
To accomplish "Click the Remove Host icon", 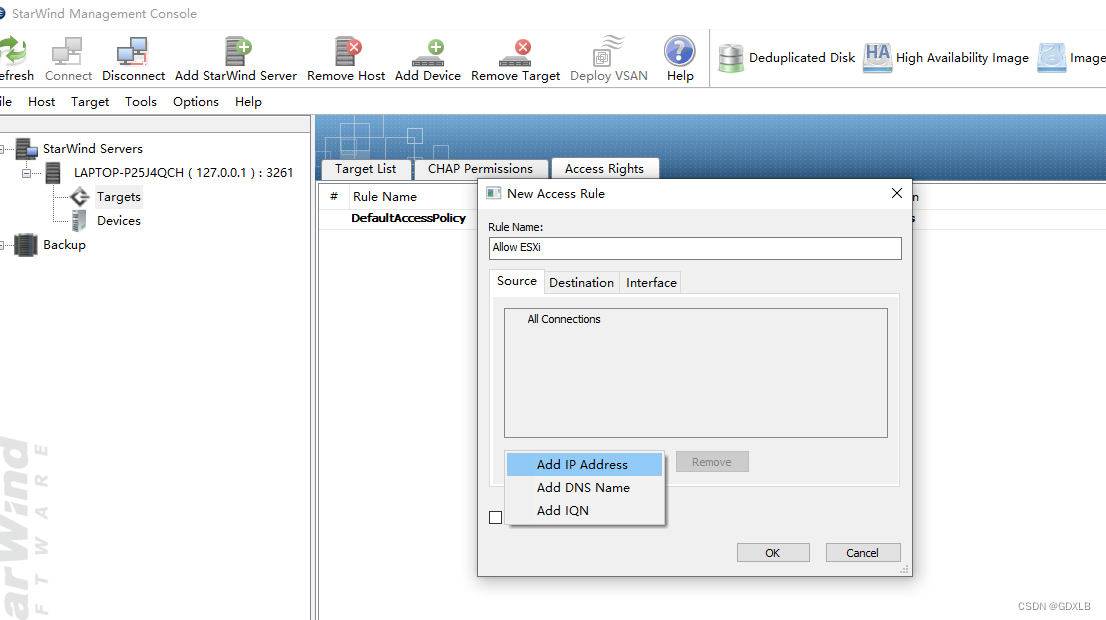I will [x=348, y=51].
